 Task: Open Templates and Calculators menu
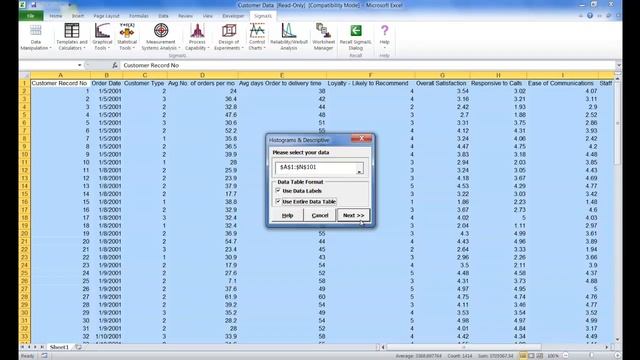coord(71,37)
